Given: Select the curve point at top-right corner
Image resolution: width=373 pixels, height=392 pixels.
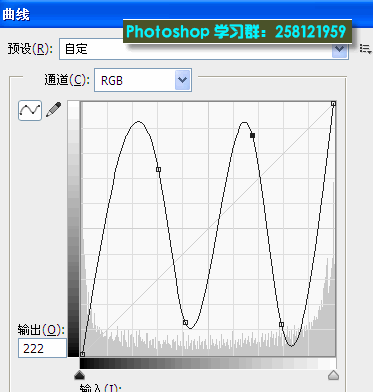Looking at the screenshot, I should [x=333, y=104].
